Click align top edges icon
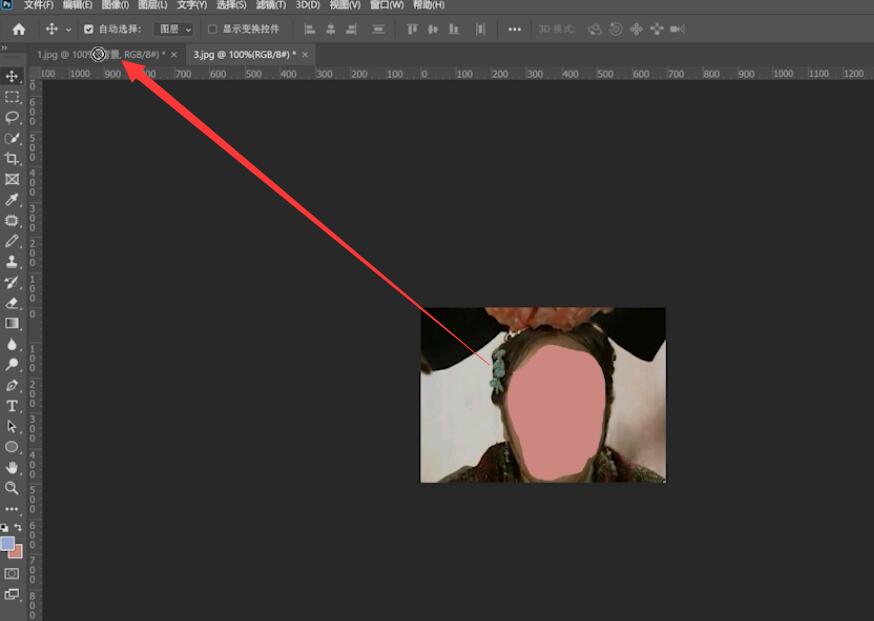This screenshot has height=621, width=874. click(x=412, y=29)
